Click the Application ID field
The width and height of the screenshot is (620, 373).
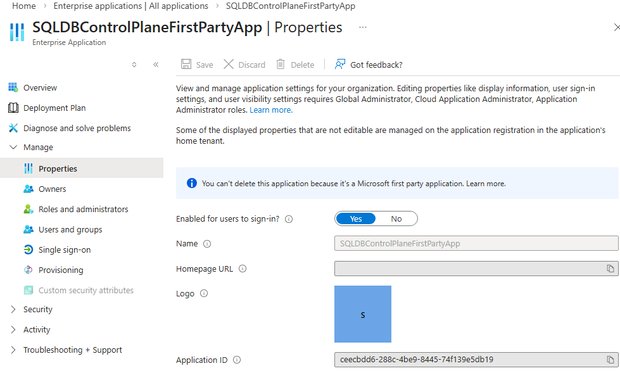click(x=476, y=360)
